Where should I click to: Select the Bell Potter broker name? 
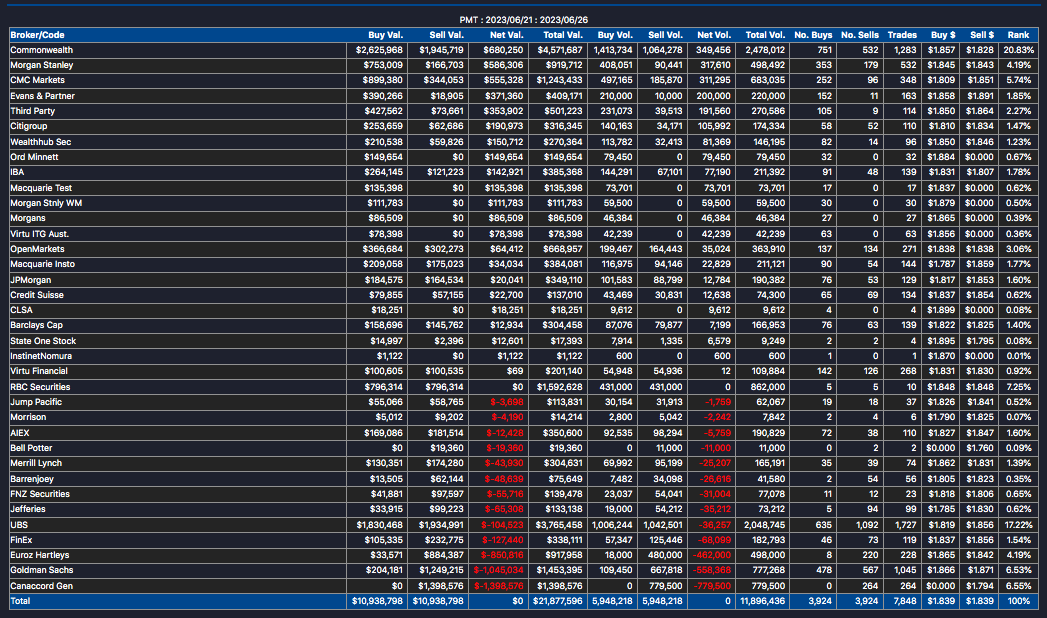coord(31,448)
